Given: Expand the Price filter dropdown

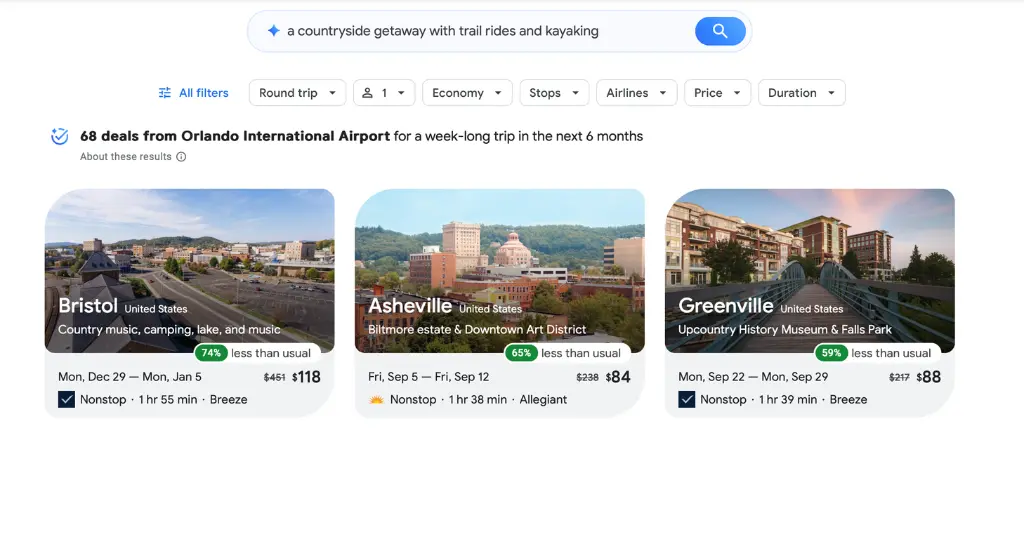Looking at the screenshot, I should [717, 93].
